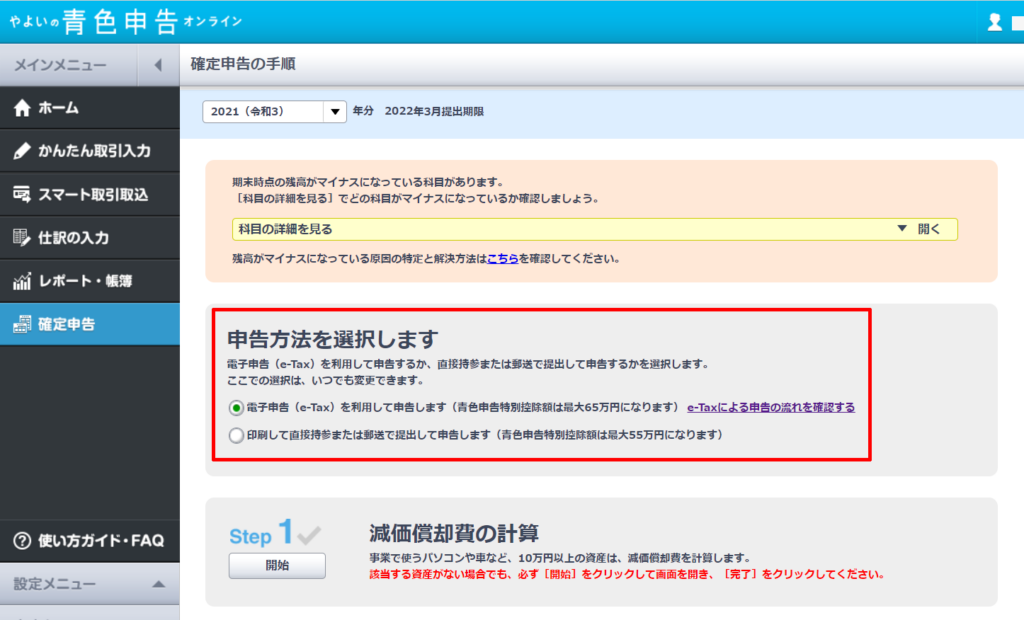Open 使い方ガイド・FAQ
Viewport: 1024px width, 620px height.
coord(89,540)
